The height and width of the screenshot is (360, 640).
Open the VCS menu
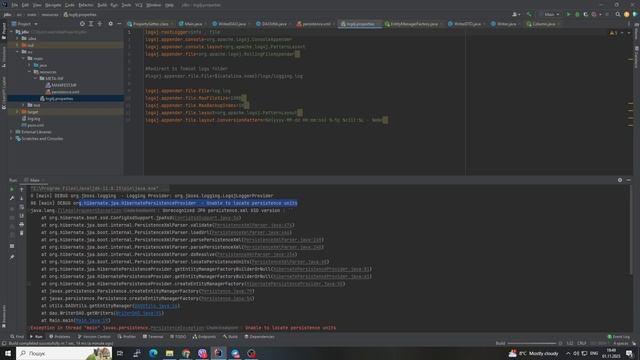139,5
